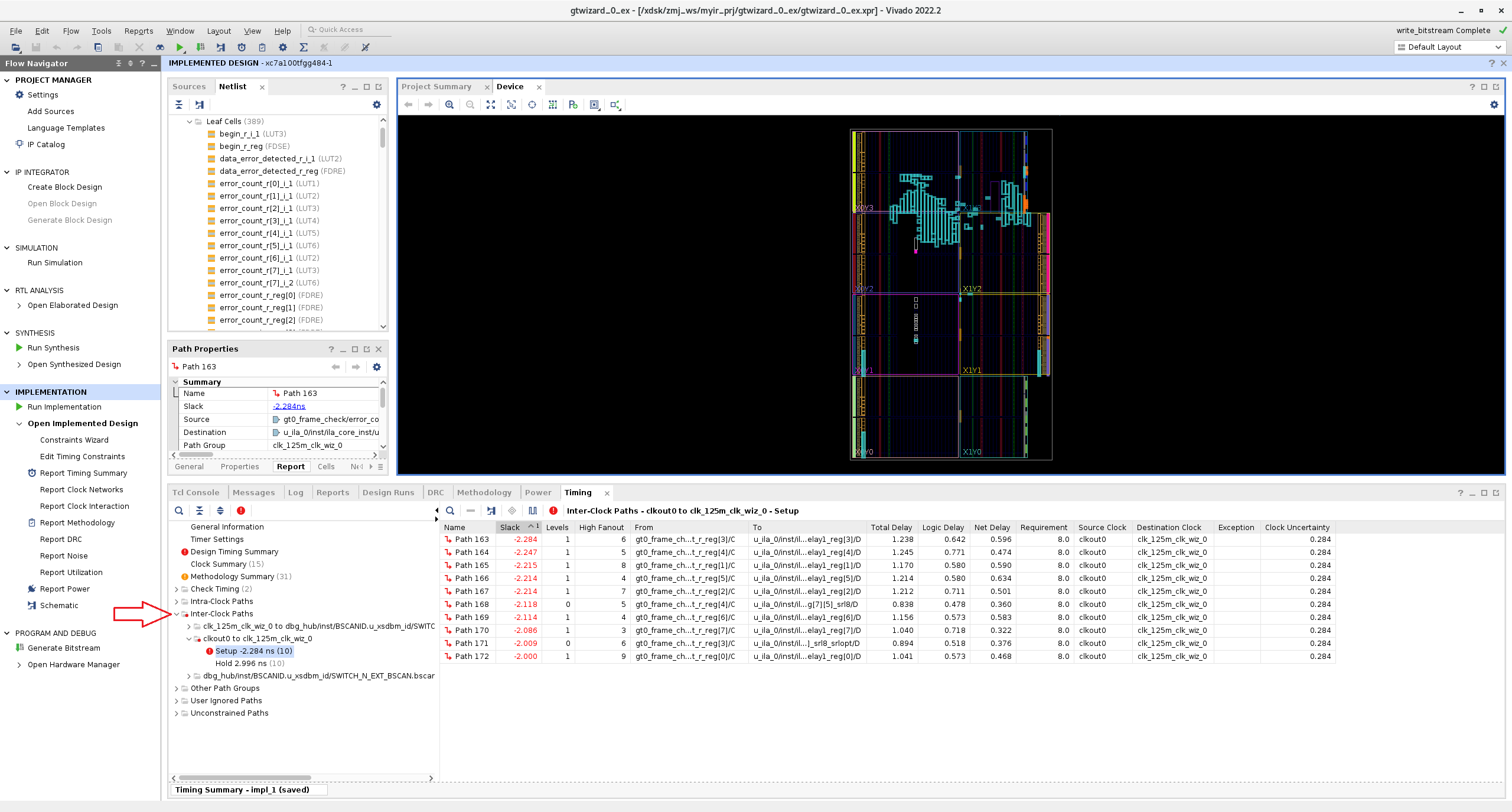This screenshot has height=812, width=1512.
Task: Click the Report Timing Summary stopwatch icon
Action: point(242,47)
